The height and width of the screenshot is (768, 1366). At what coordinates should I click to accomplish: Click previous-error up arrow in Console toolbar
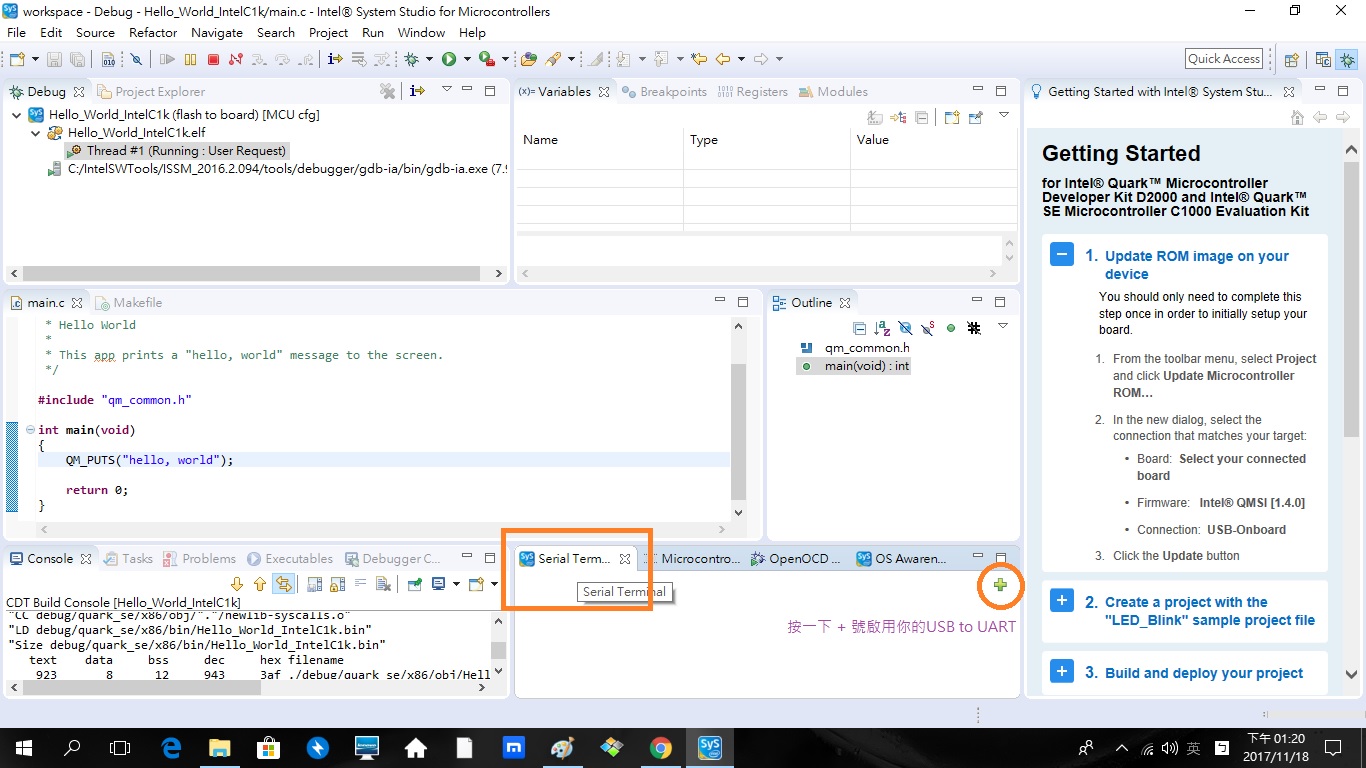point(260,584)
